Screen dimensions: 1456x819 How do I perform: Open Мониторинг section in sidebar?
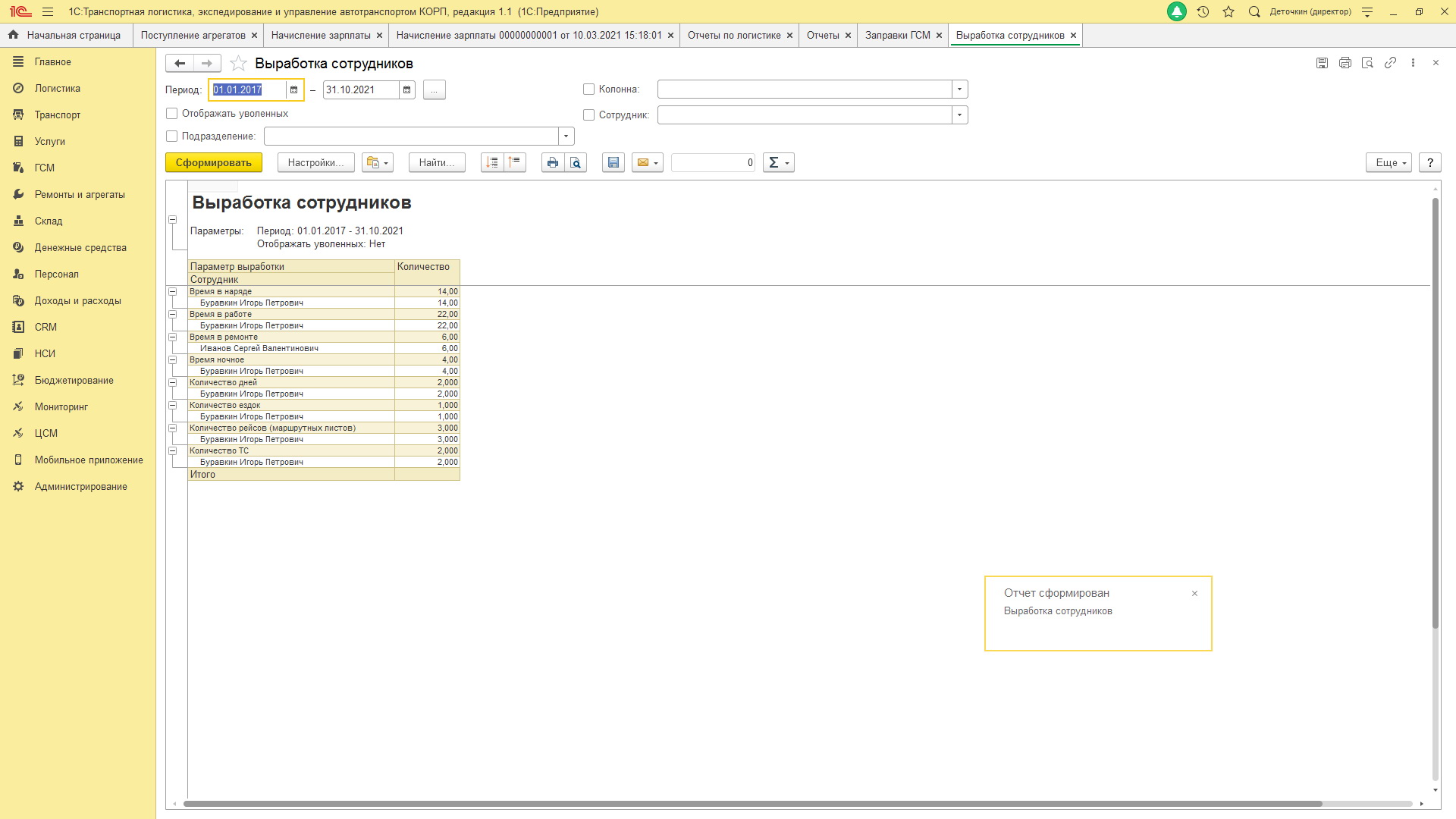coord(61,406)
